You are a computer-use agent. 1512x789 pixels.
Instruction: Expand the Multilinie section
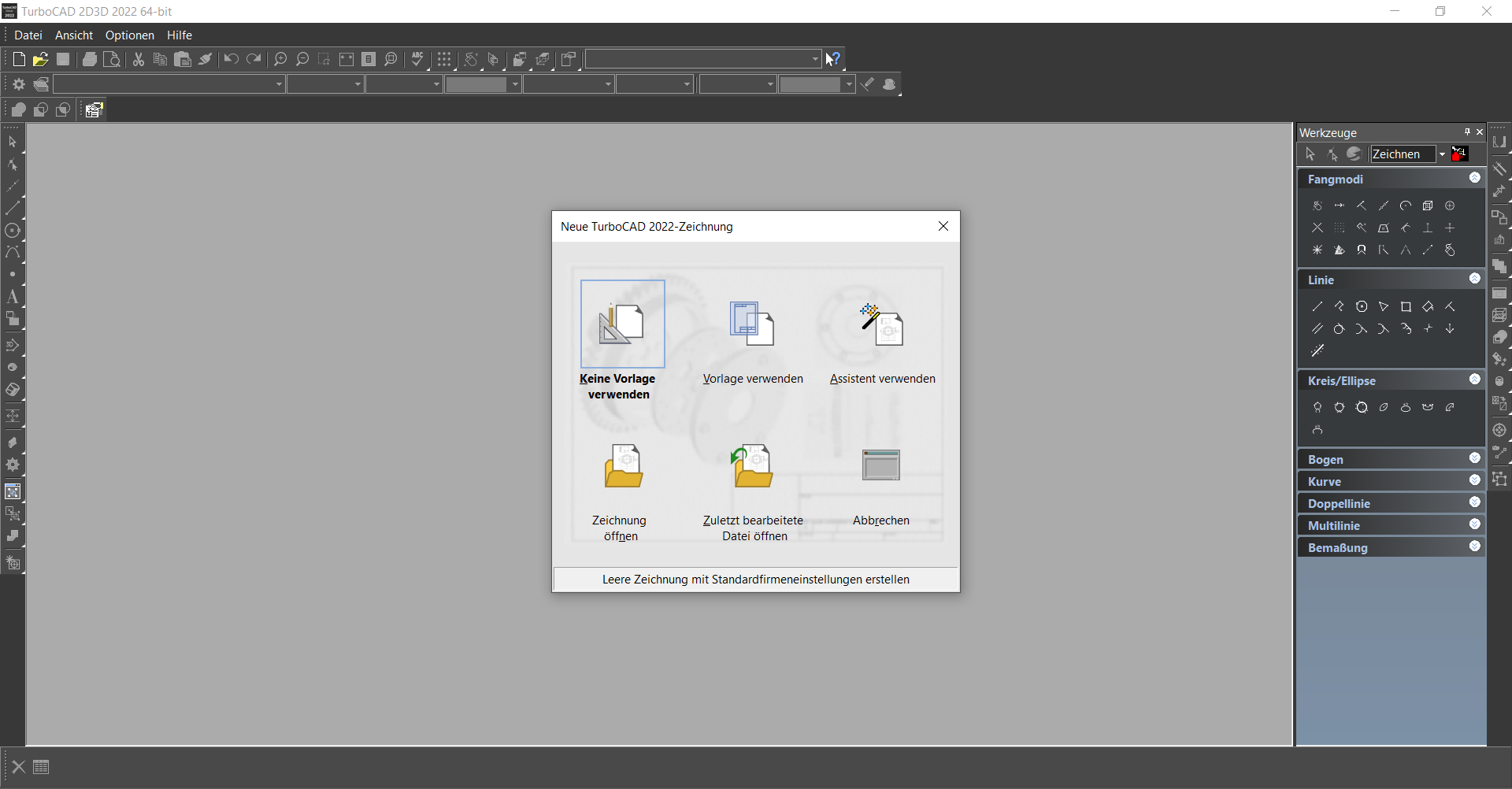[x=1475, y=524]
